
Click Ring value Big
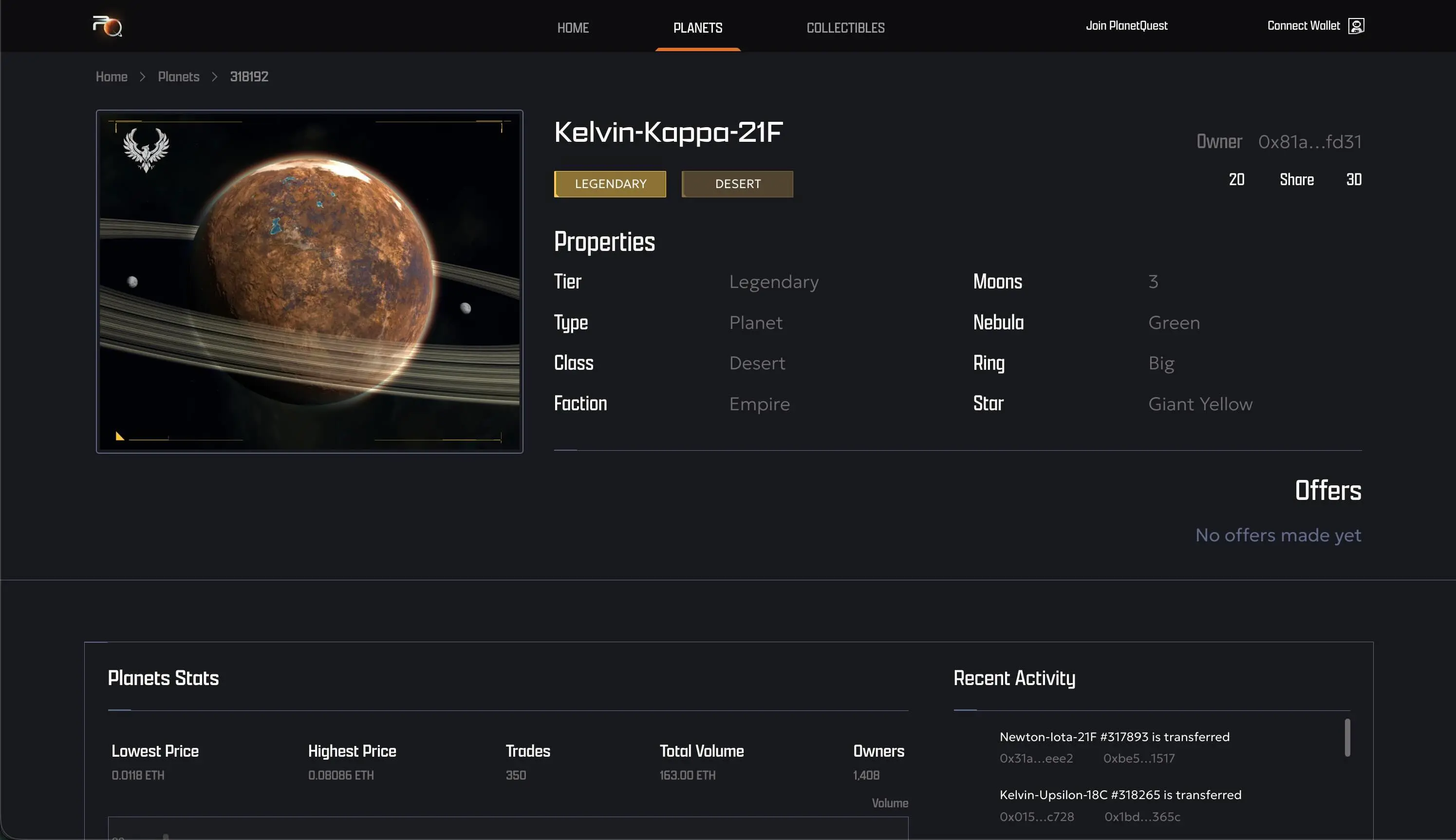(x=1161, y=363)
